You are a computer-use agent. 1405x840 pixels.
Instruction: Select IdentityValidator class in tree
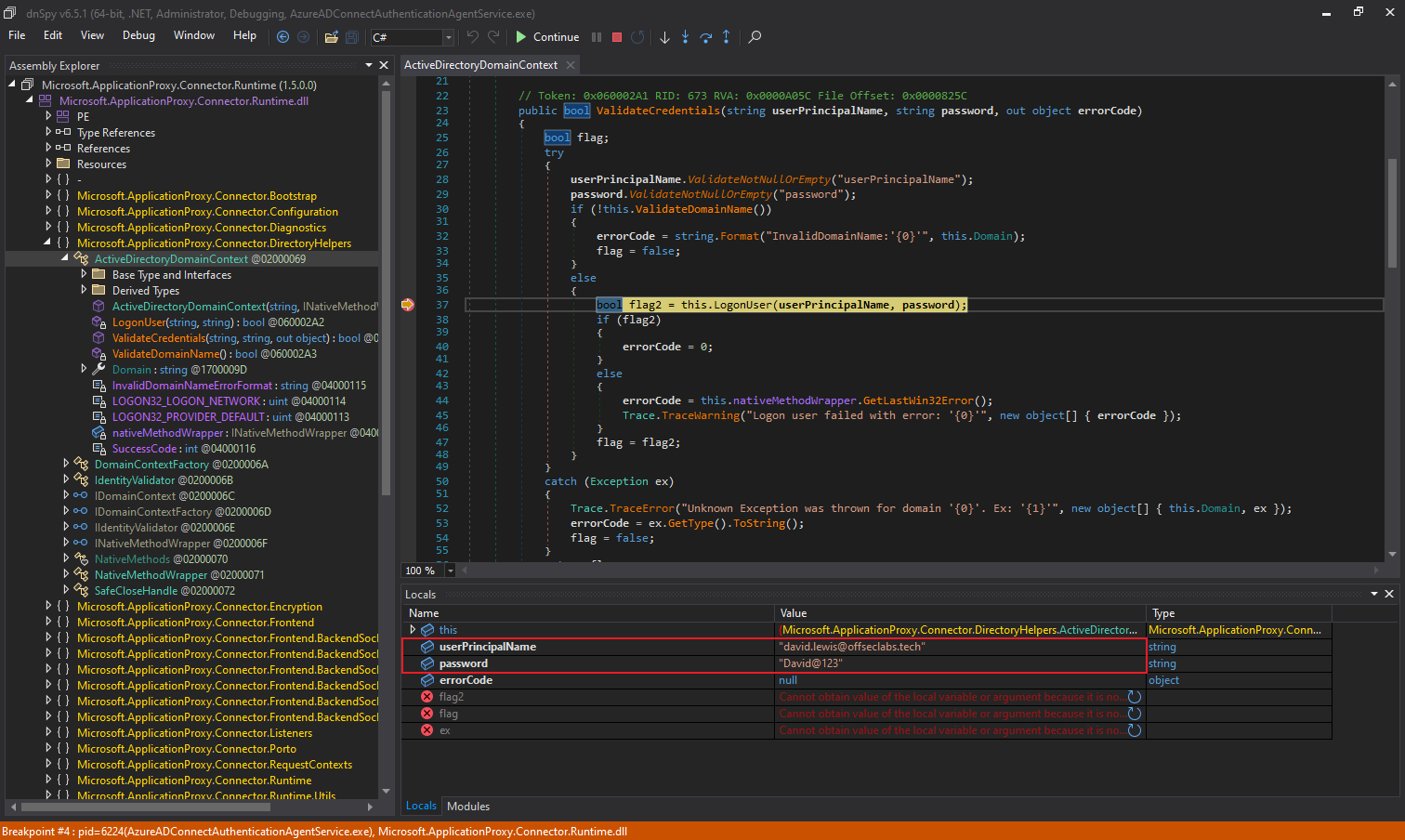(x=164, y=480)
